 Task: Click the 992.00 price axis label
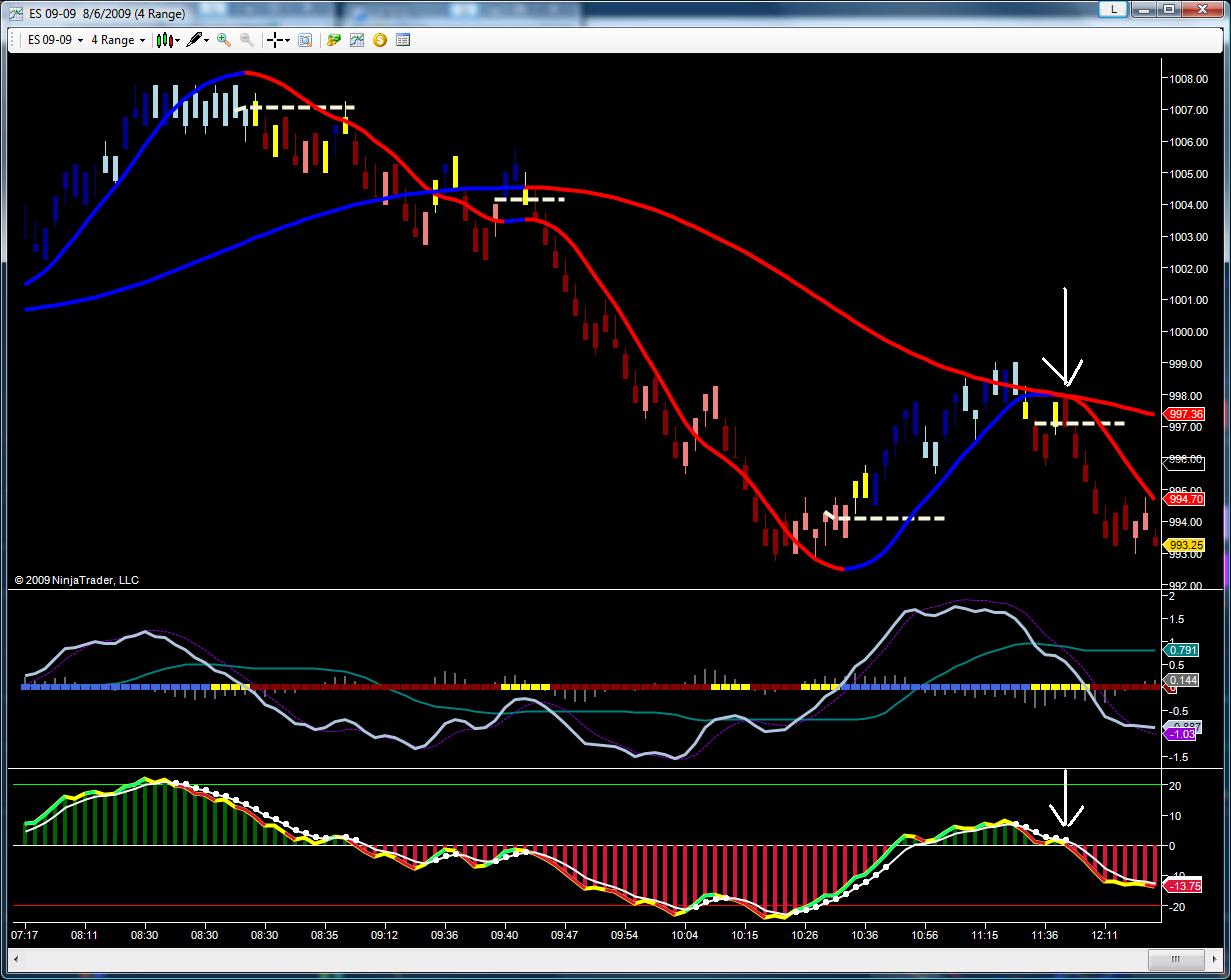click(x=1186, y=585)
